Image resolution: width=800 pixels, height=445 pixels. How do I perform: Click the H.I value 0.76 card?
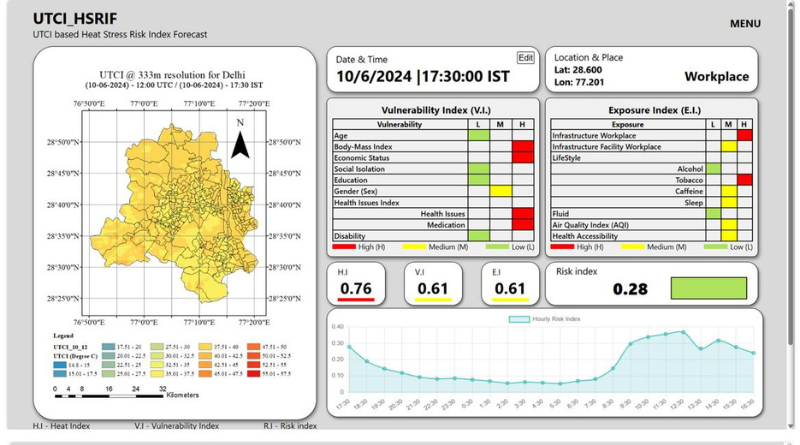(356, 284)
